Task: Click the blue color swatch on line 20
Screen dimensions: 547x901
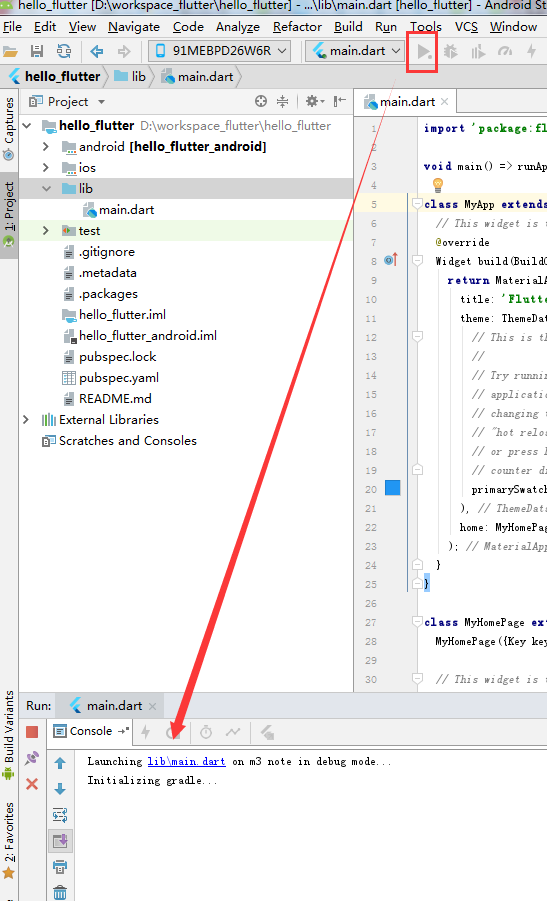Action: [x=392, y=488]
